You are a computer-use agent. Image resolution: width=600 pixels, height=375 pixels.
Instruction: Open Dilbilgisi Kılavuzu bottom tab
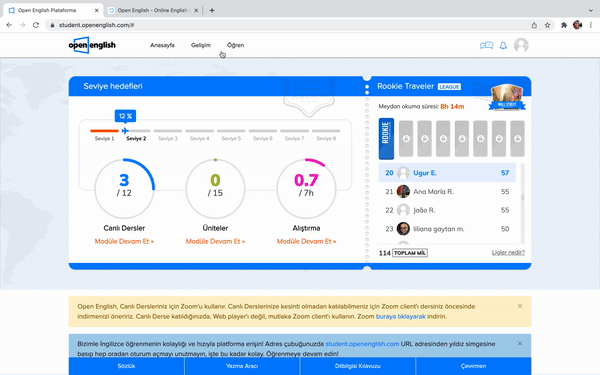358,366
